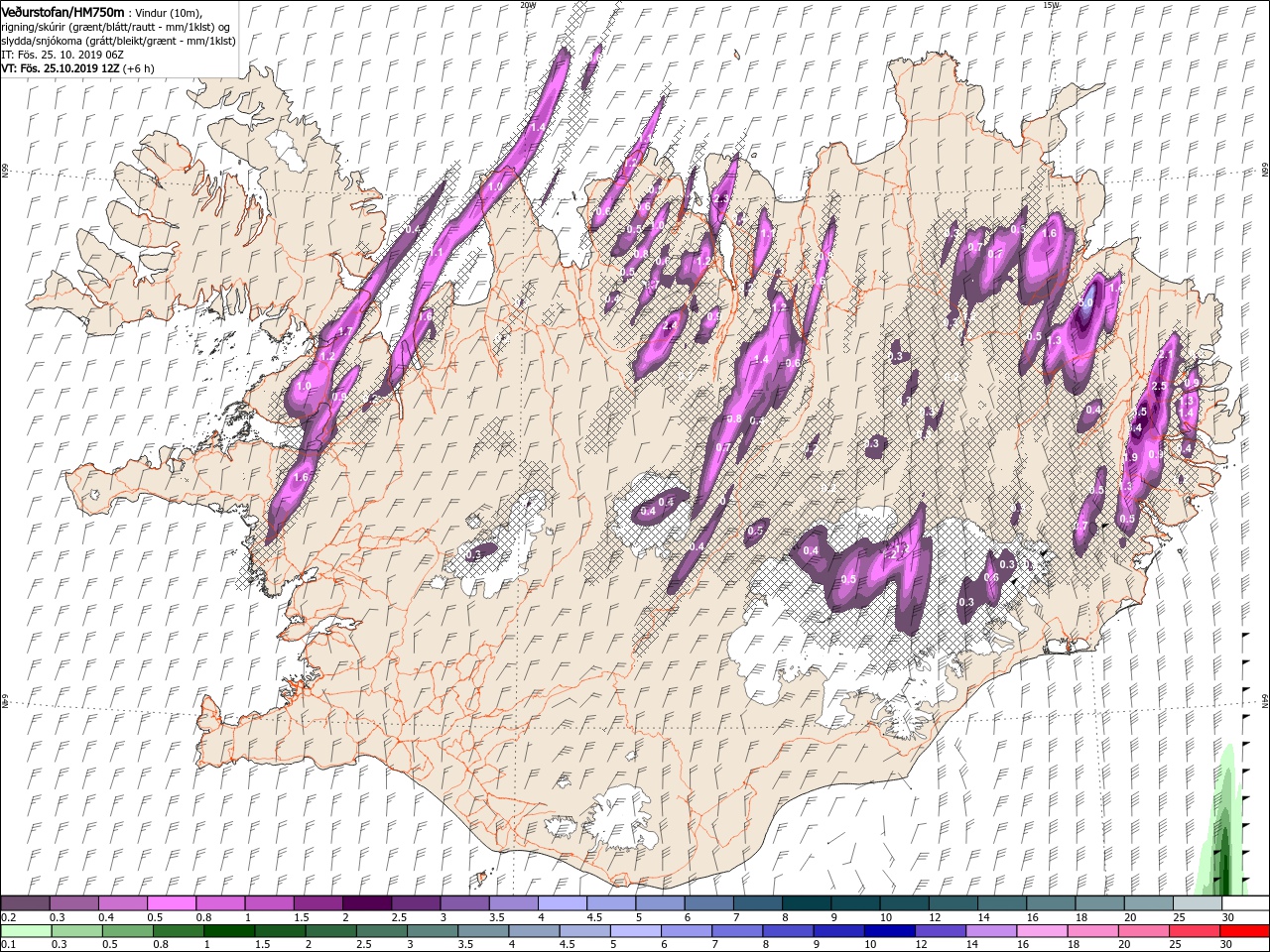Pick the white top-row swatch starting at 30
Image resolution: width=1270 pixels, height=952 pixels.
coord(1244,902)
